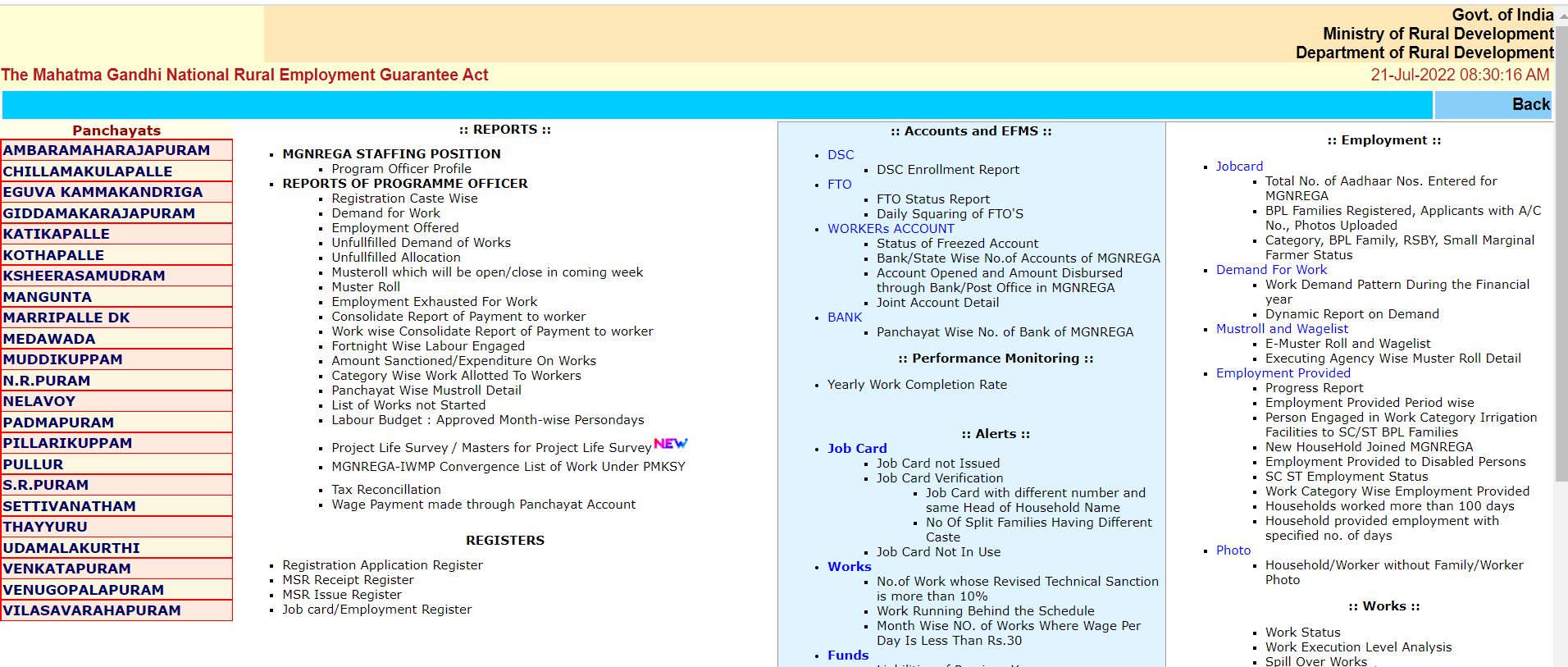Open FTO Status Report

933,199
